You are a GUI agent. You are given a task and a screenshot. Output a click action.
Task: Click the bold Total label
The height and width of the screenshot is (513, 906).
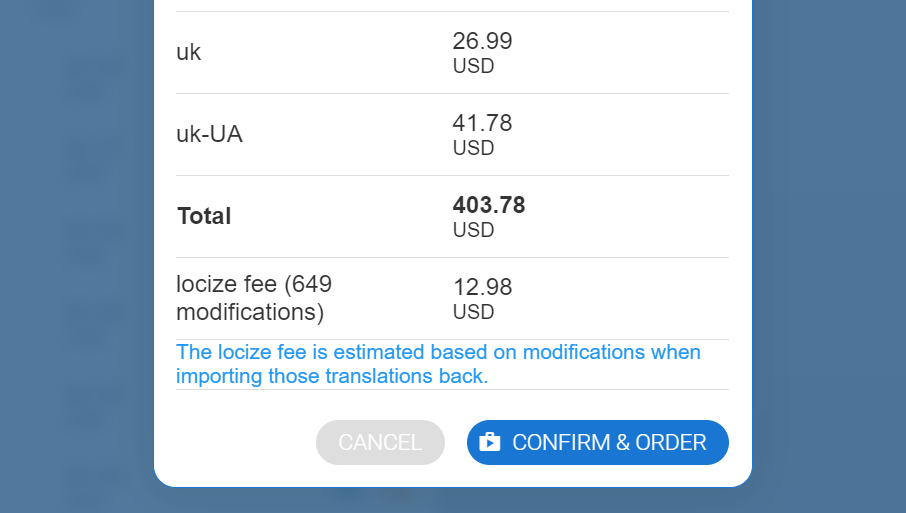coord(204,216)
